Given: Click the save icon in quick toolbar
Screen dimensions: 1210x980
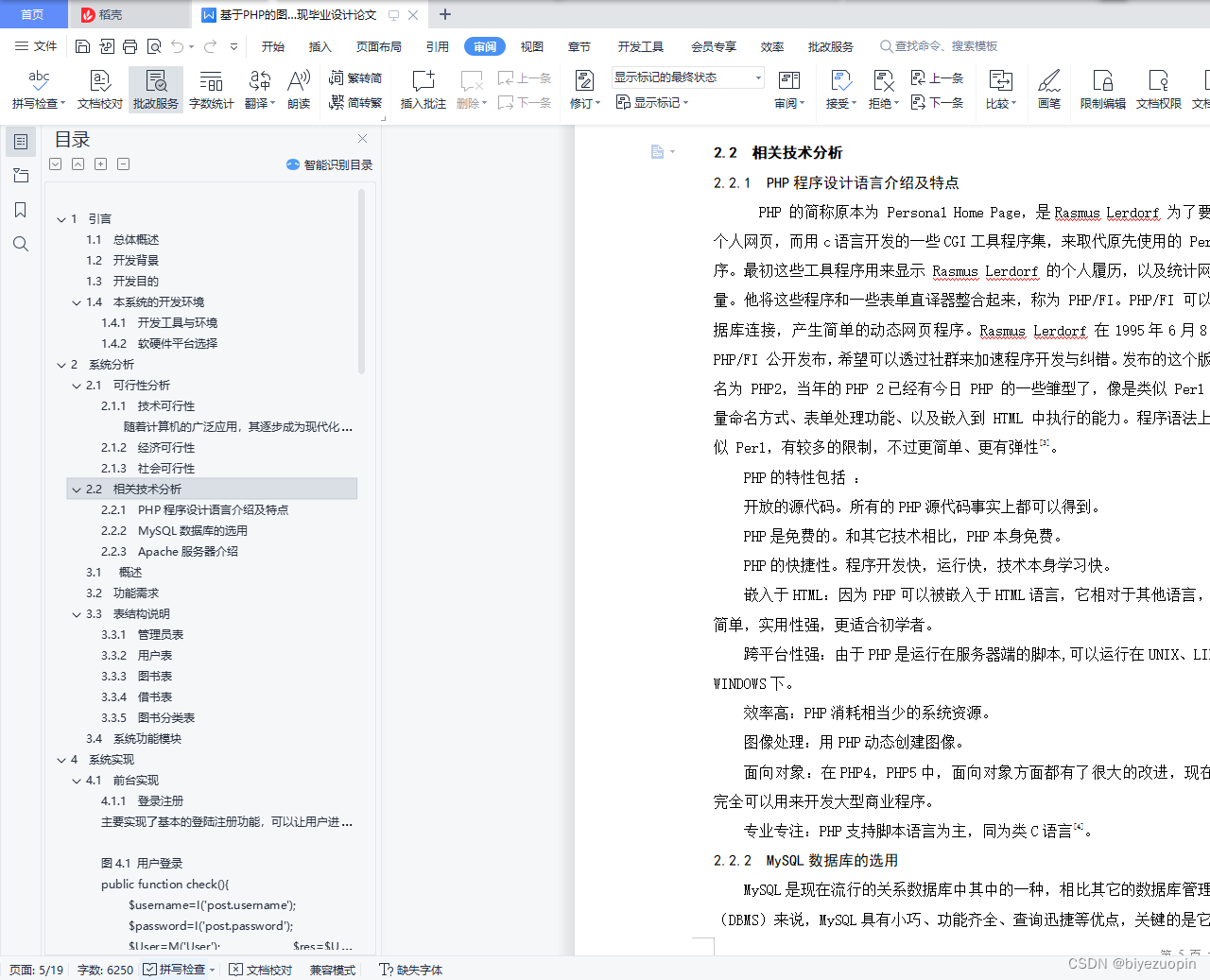Looking at the screenshot, I should (x=83, y=46).
